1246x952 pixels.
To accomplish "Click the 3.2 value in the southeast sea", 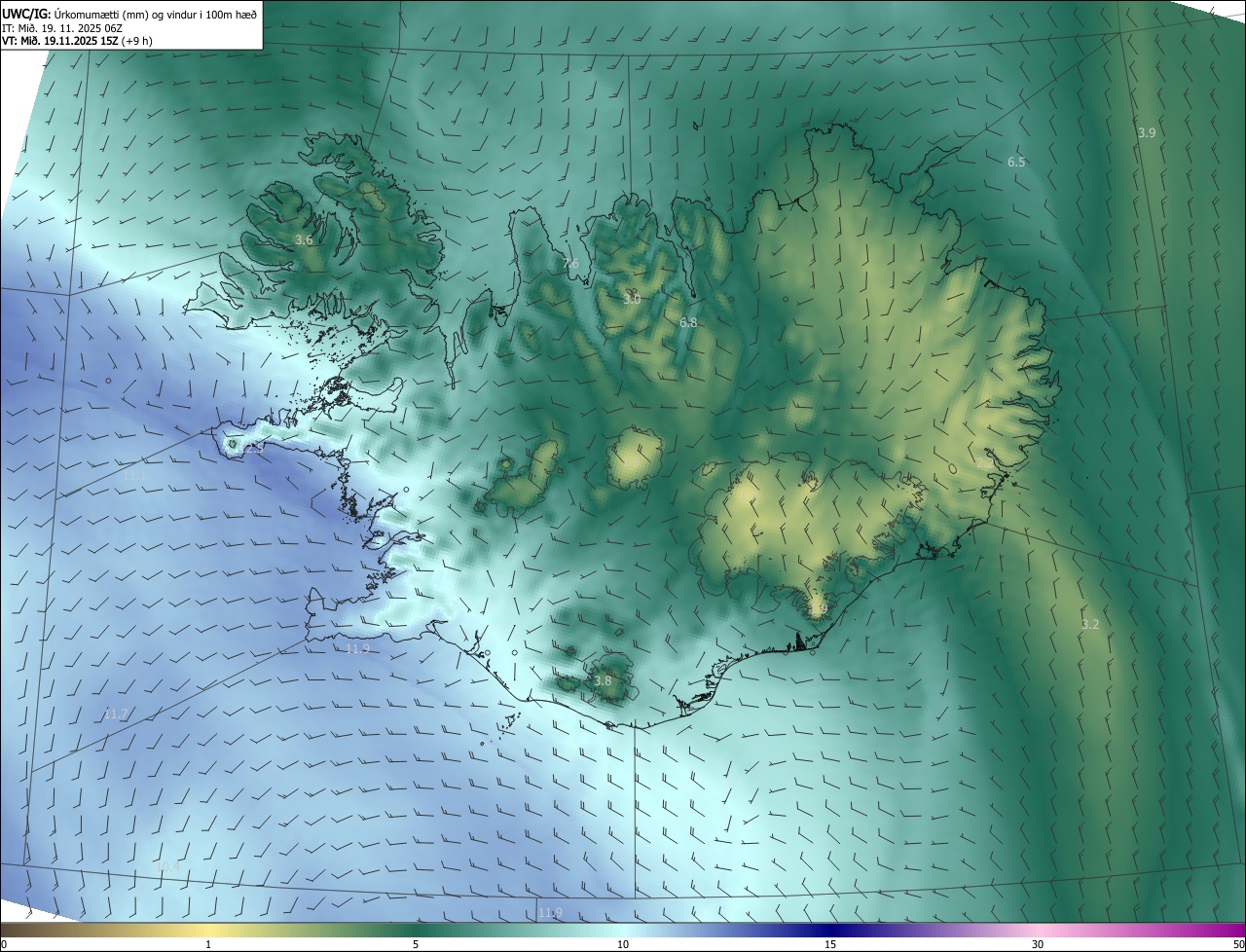I will coord(1090,624).
